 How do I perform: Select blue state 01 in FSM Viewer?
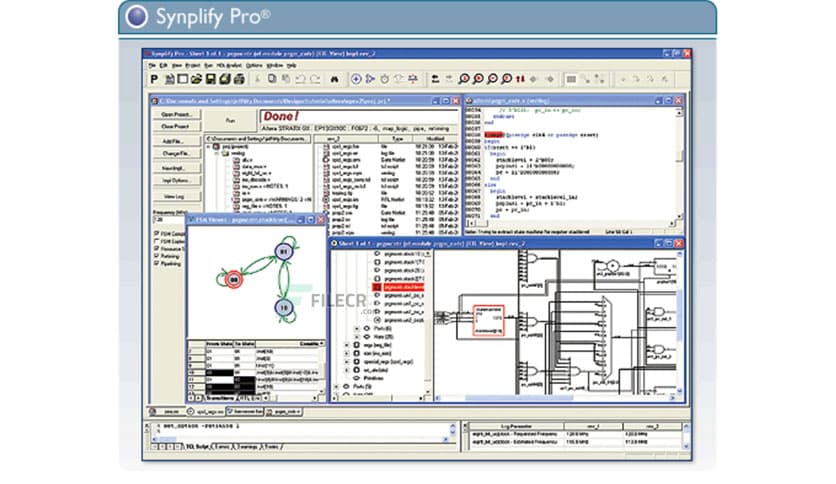pos(284,251)
